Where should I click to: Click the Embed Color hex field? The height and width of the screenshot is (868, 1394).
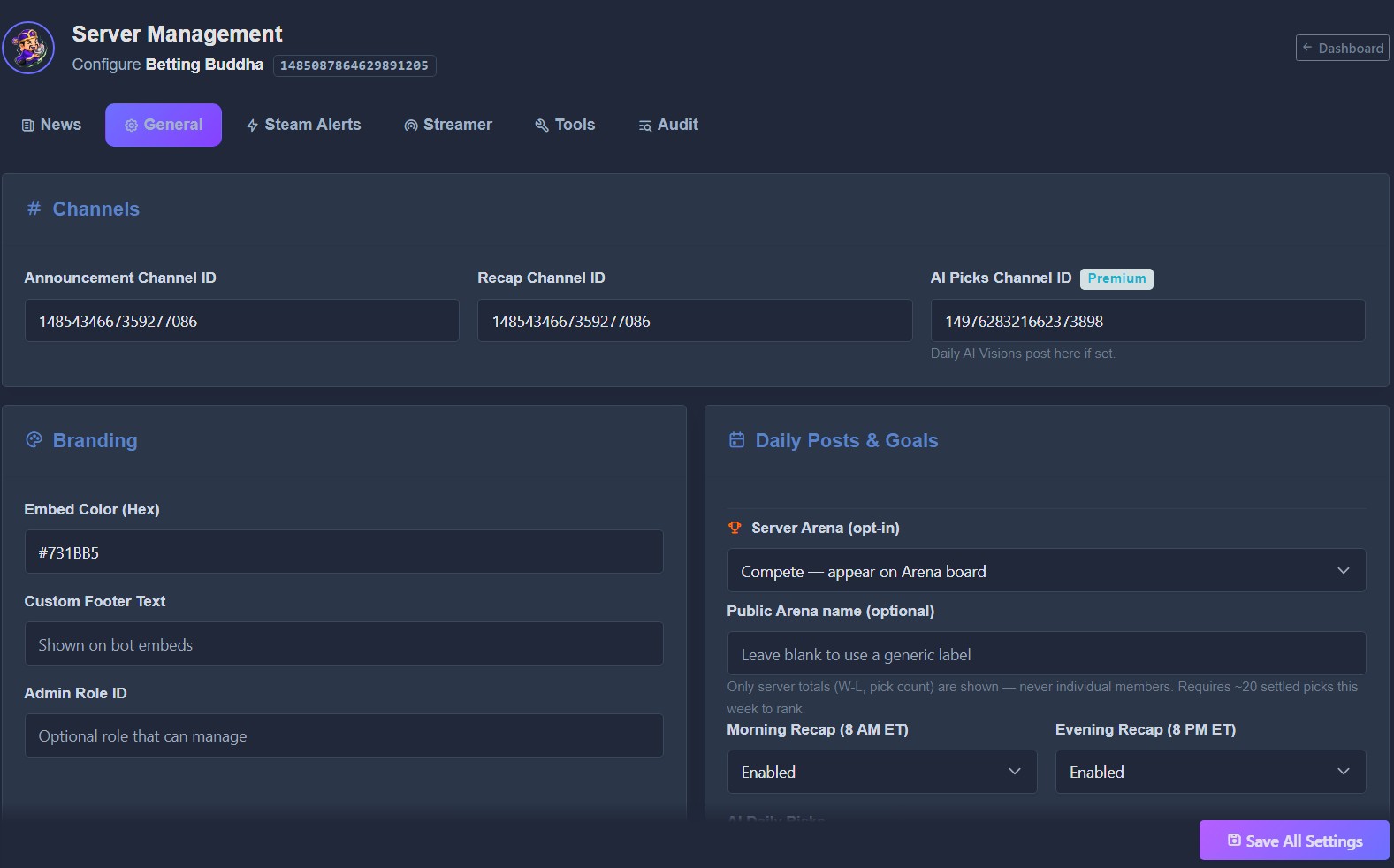point(344,552)
